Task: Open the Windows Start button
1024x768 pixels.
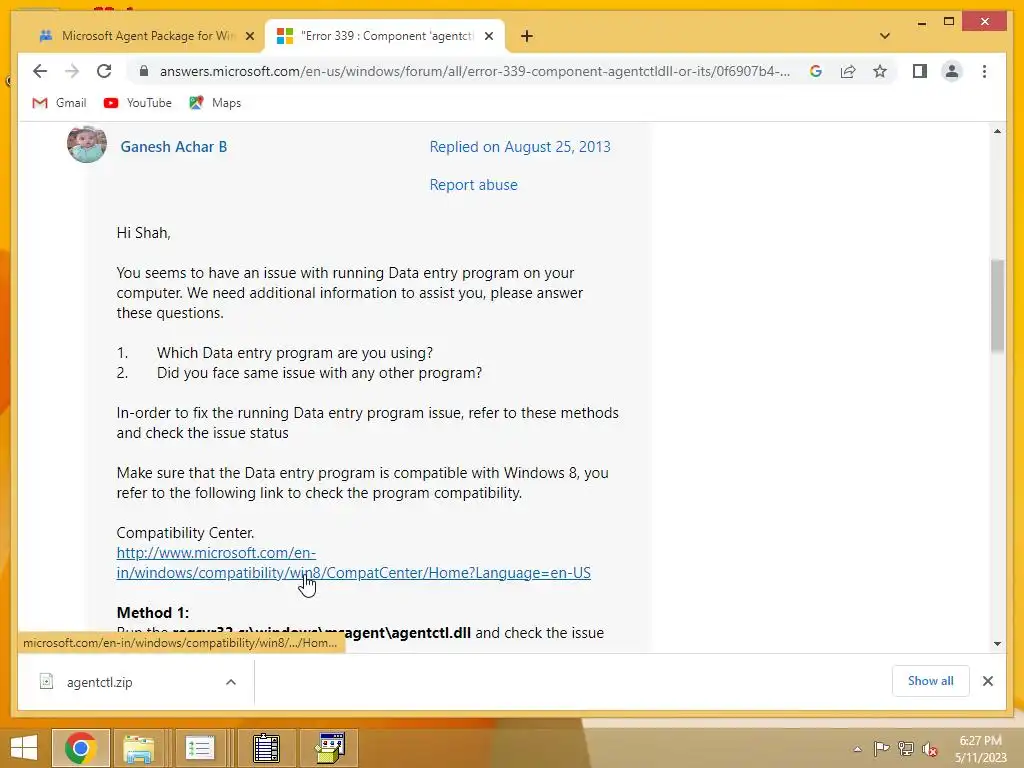Action: click(24, 747)
